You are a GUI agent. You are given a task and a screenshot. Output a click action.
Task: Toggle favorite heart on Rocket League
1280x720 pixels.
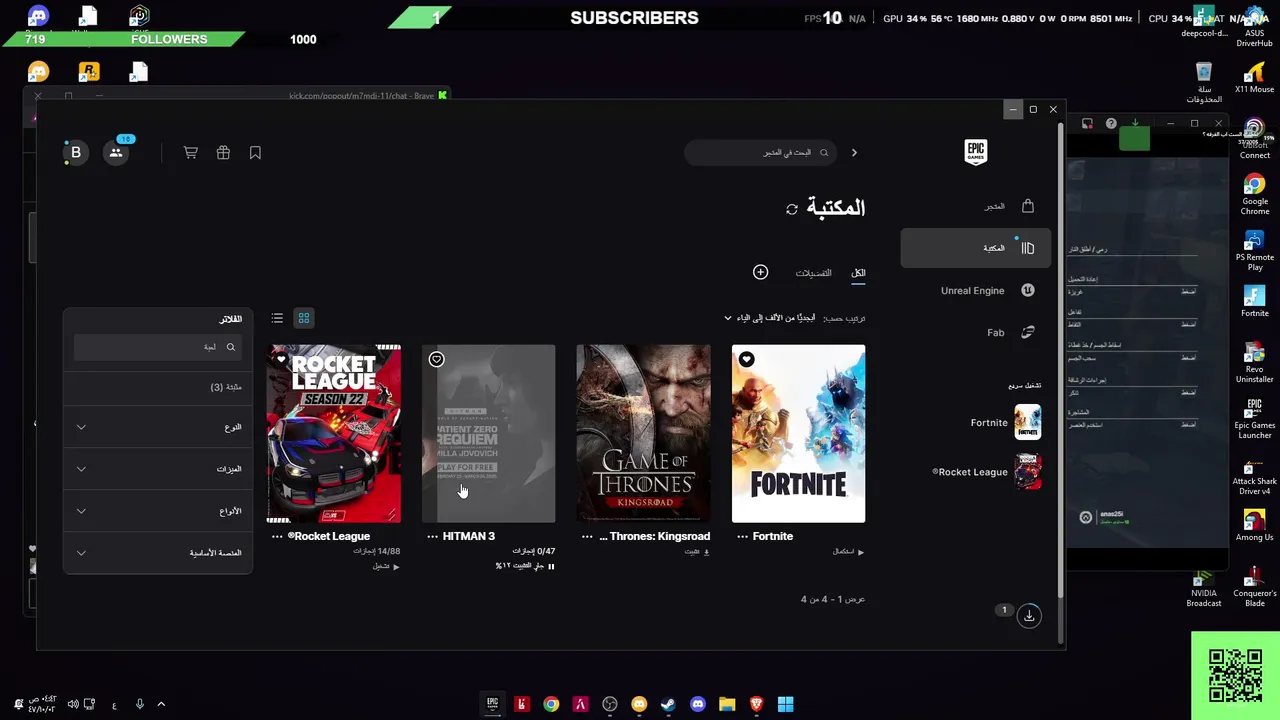click(x=281, y=359)
